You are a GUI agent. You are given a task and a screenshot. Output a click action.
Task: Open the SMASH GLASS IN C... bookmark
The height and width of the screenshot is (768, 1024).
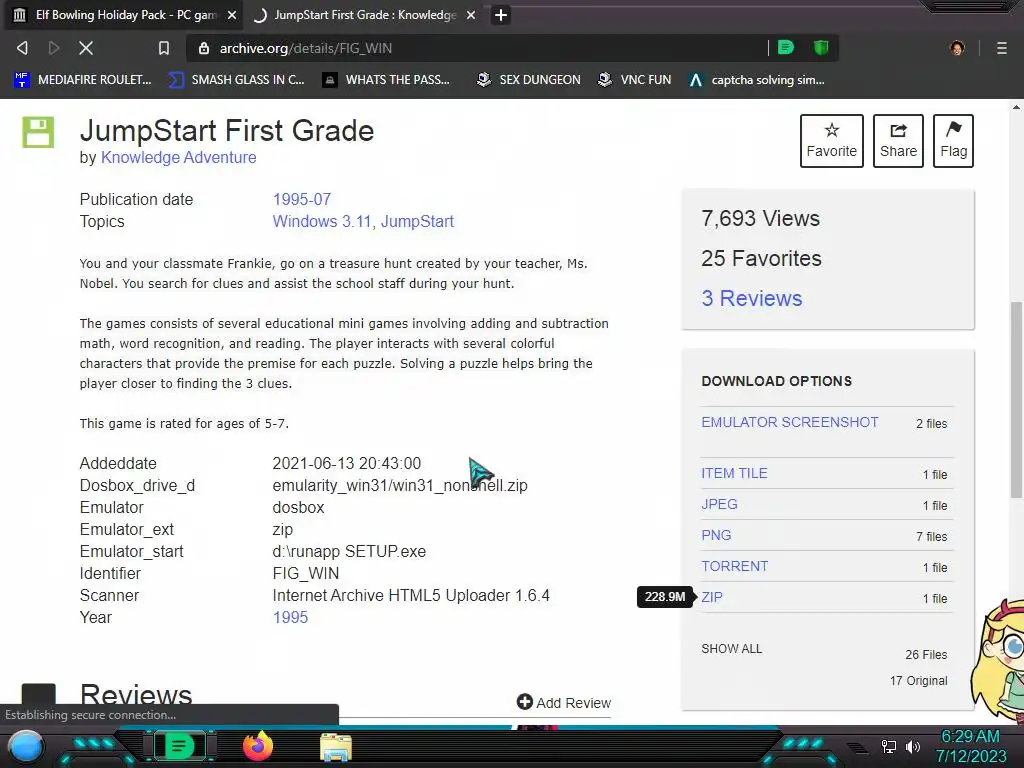click(236, 80)
